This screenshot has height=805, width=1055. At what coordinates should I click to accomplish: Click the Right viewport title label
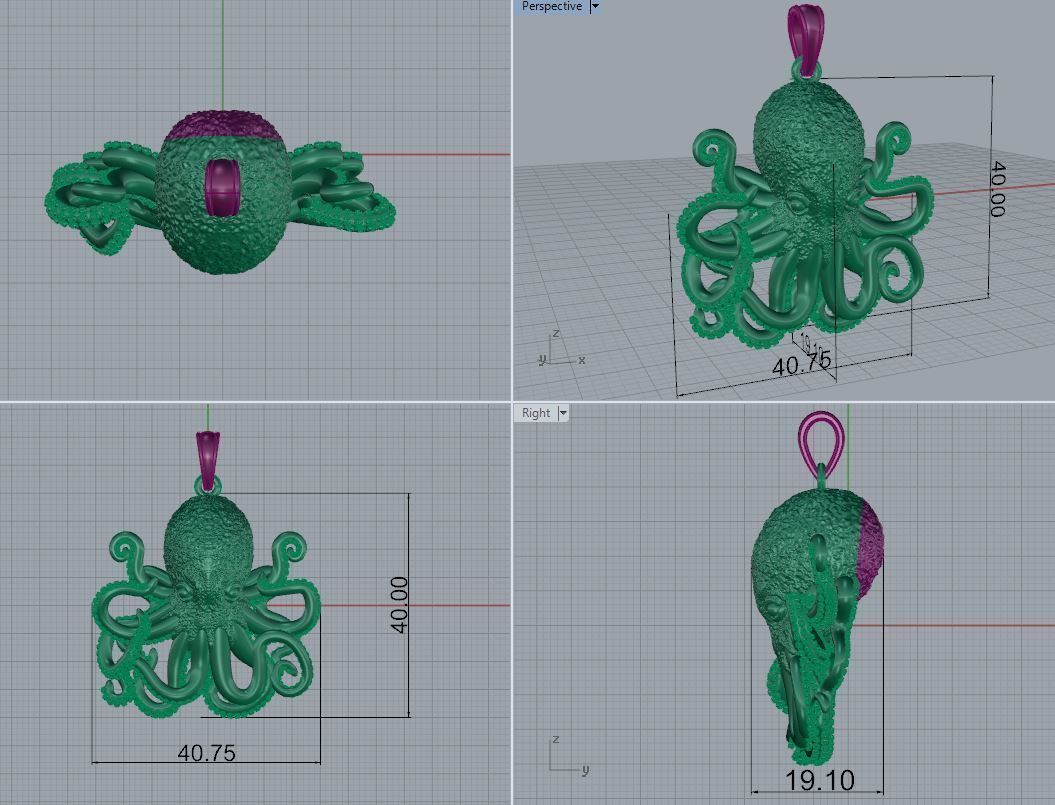click(x=536, y=413)
